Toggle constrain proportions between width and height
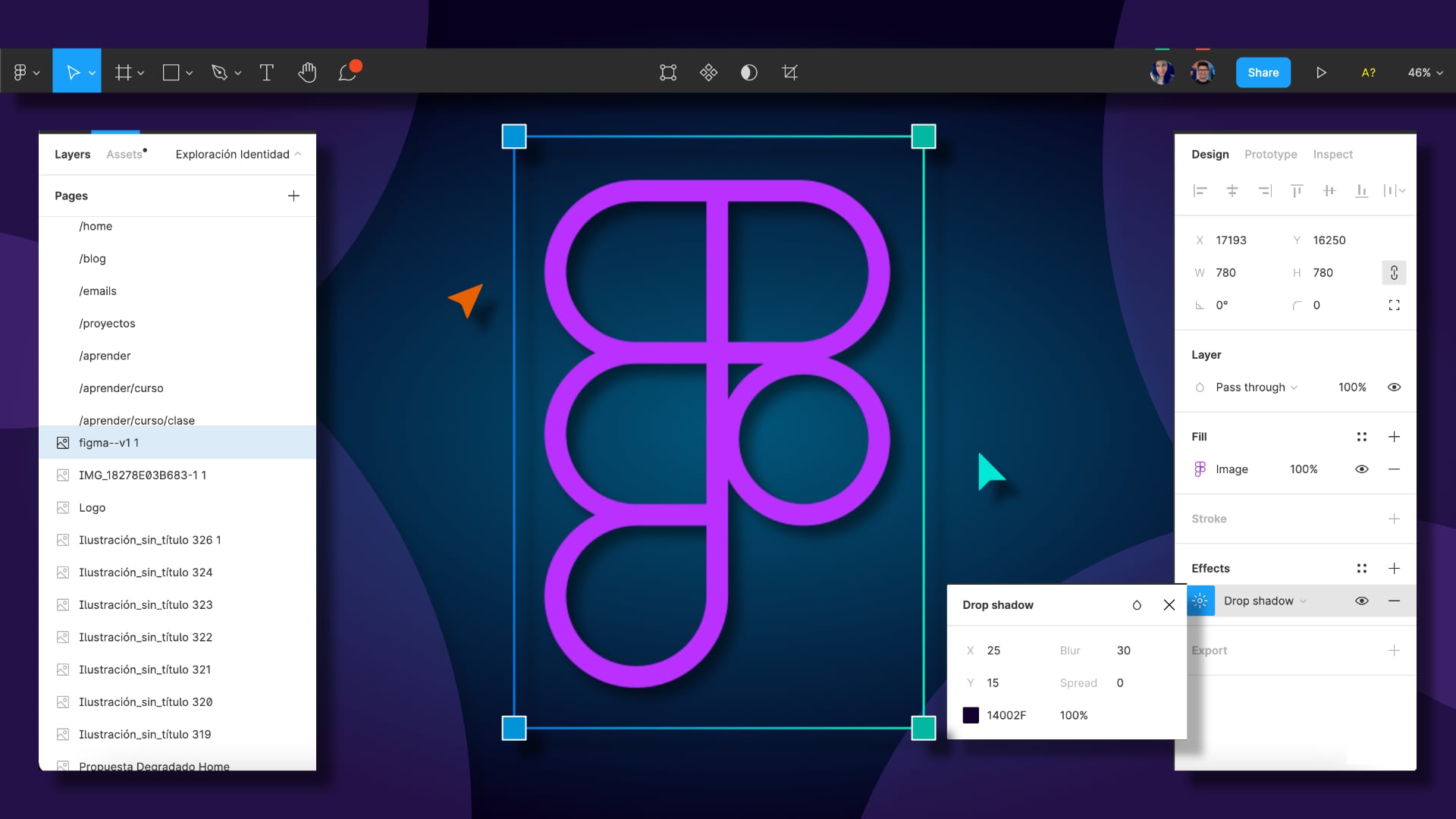The width and height of the screenshot is (1456, 819). 1394,272
